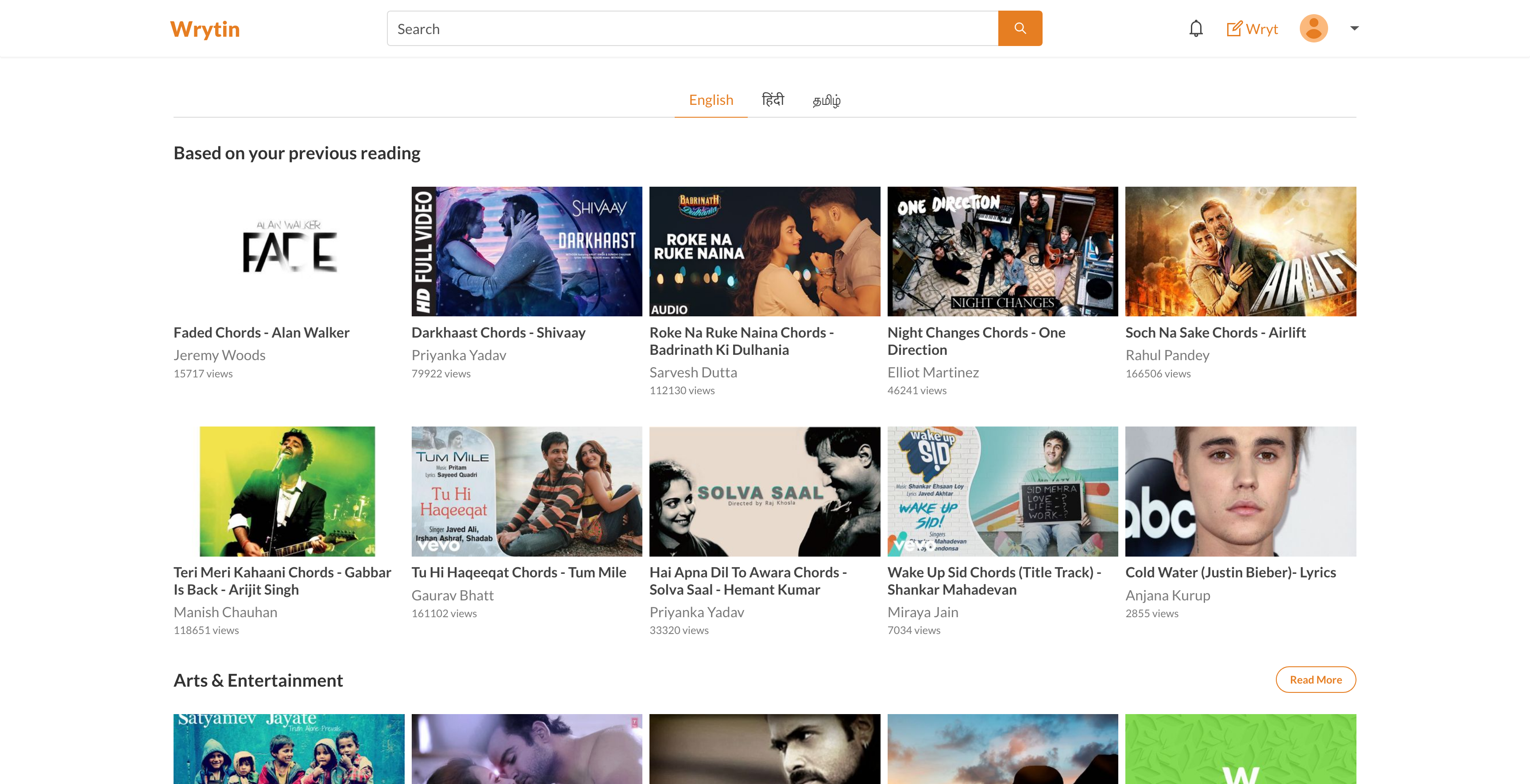
Task: Open the Justin Bieber thumbnail
Action: pos(1241,492)
